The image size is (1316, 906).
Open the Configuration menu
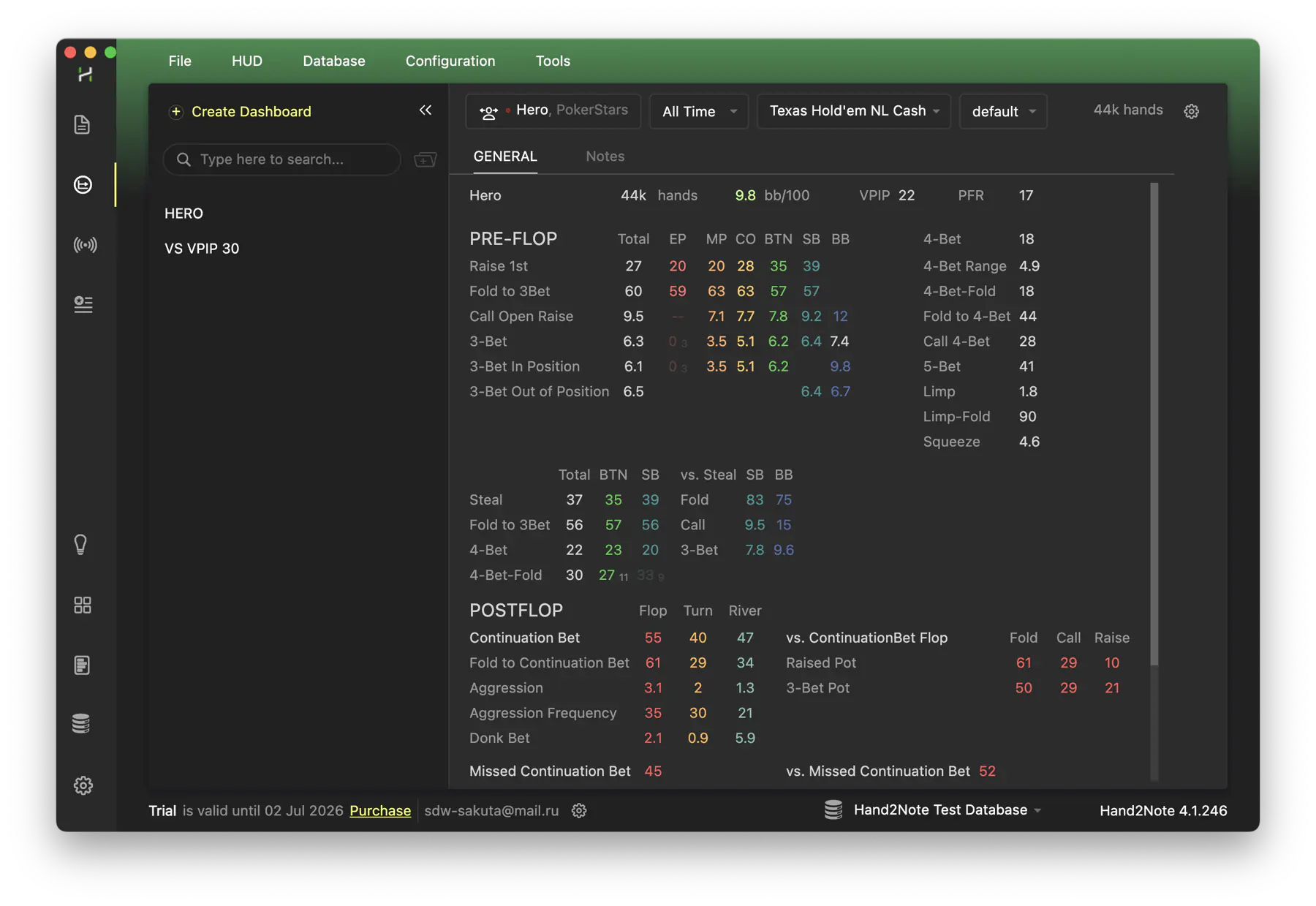pos(450,61)
